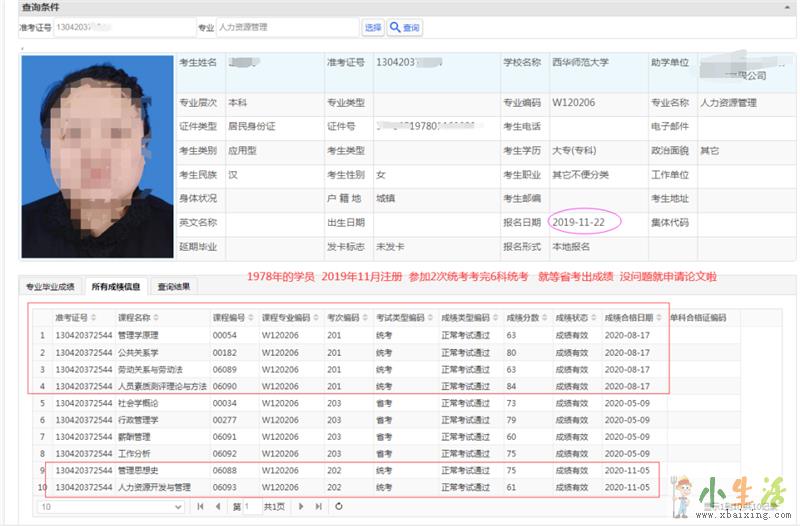This screenshot has width=800, height=526.
Task: Switch to the 查询结果 tab
Action: click(x=174, y=286)
